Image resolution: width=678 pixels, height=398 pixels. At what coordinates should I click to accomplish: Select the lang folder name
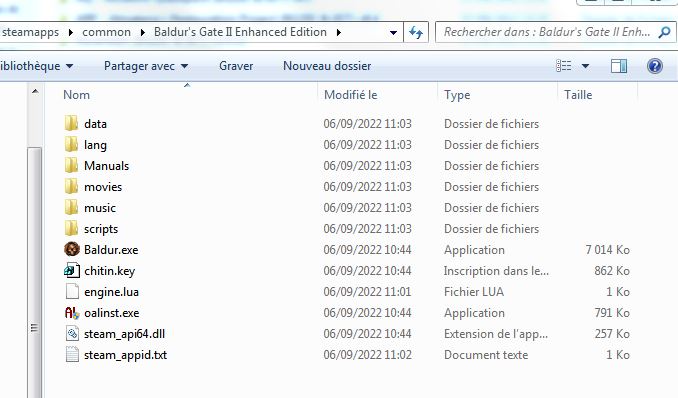[x=96, y=145]
